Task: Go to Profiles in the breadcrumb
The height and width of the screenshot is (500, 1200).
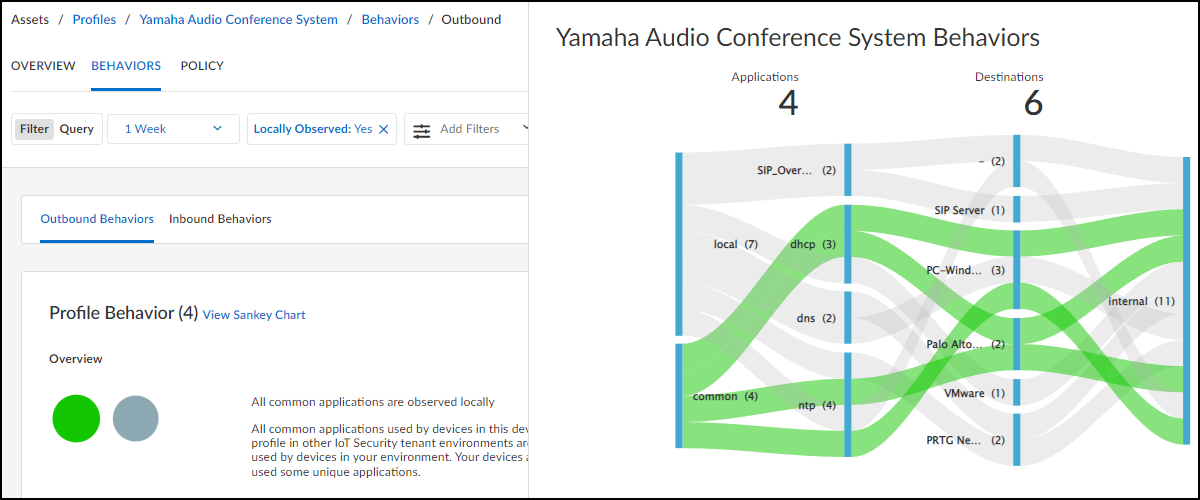Action: click(94, 19)
